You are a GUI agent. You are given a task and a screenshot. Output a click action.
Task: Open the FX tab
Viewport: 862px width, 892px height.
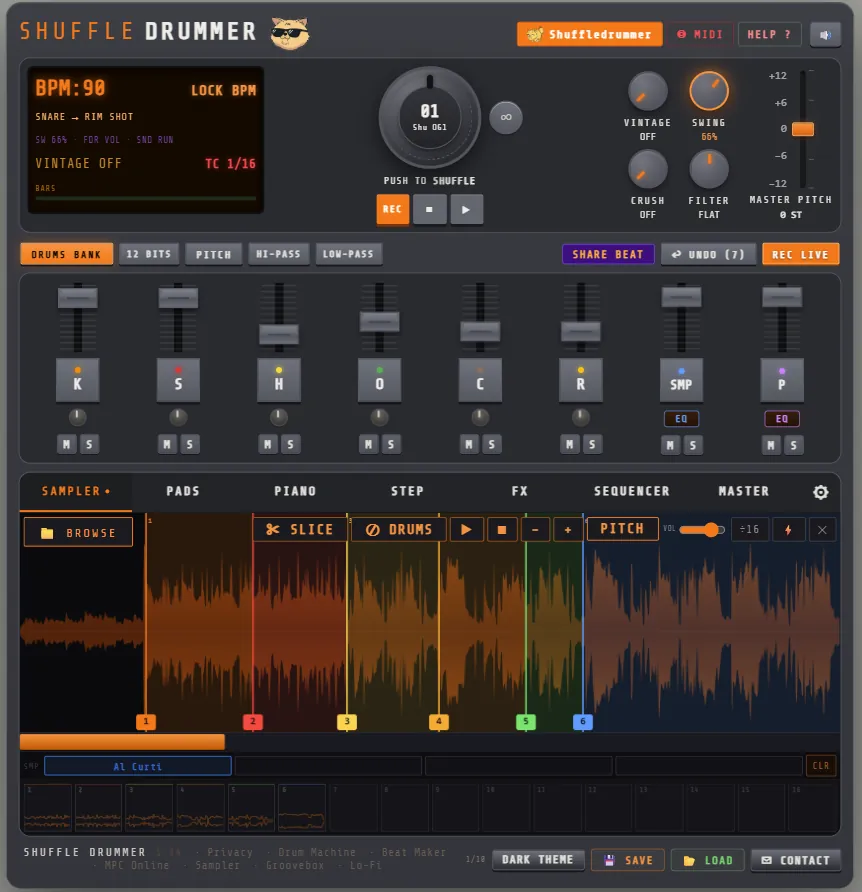(x=519, y=492)
